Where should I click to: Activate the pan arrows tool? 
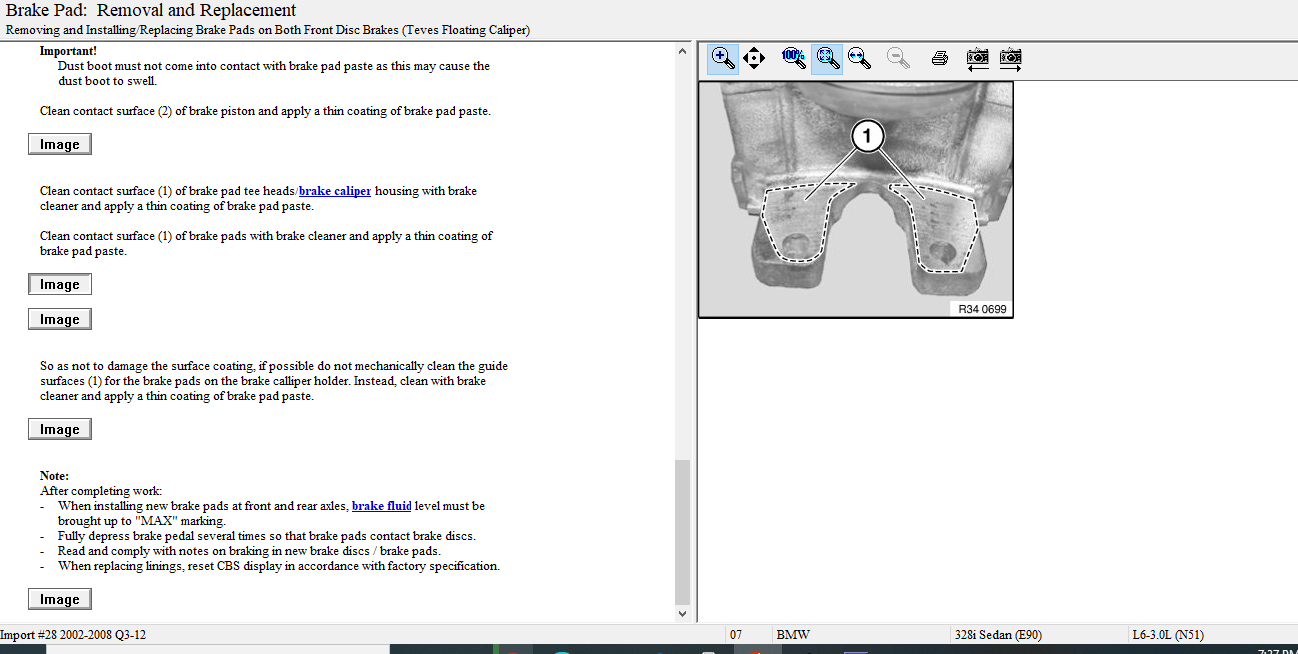tap(755, 58)
